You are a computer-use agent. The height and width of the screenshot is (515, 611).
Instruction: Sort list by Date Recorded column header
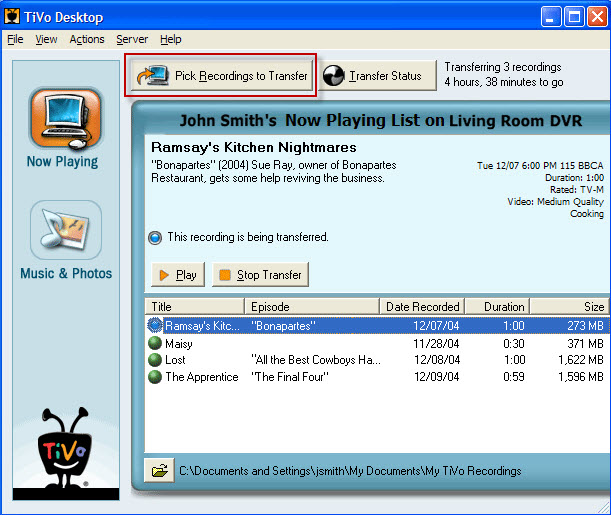[422, 307]
